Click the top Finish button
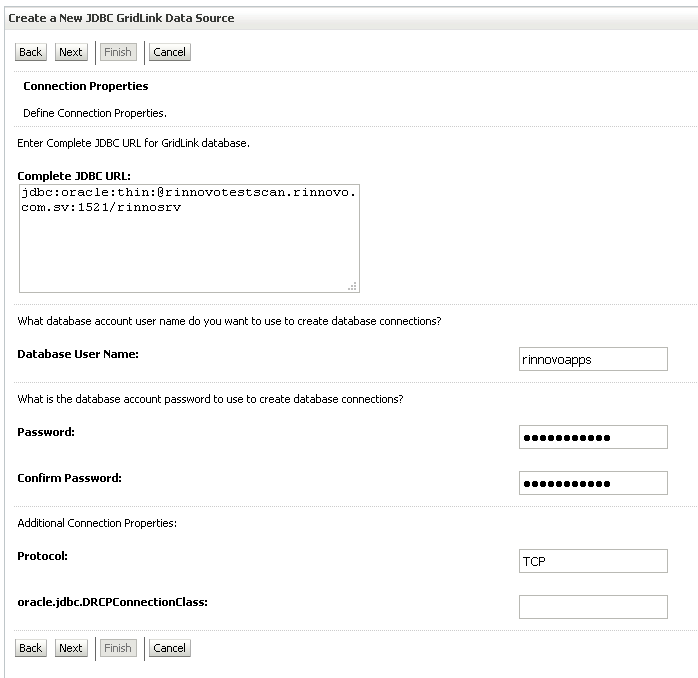698x678 pixels. coord(118,52)
